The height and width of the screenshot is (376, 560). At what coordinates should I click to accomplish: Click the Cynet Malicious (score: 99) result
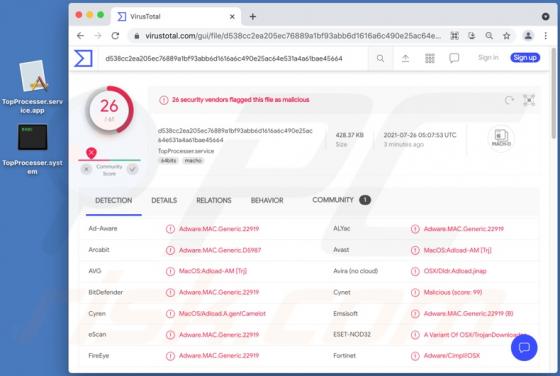point(453,292)
